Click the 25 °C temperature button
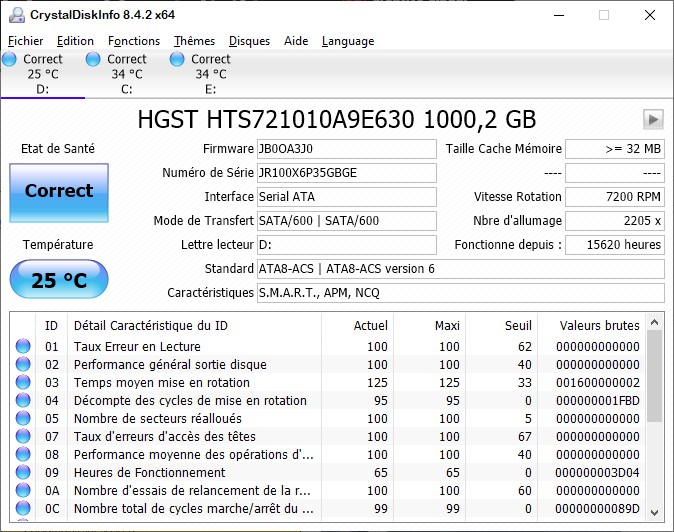The height and width of the screenshot is (532, 674). pyautogui.click(x=58, y=280)
